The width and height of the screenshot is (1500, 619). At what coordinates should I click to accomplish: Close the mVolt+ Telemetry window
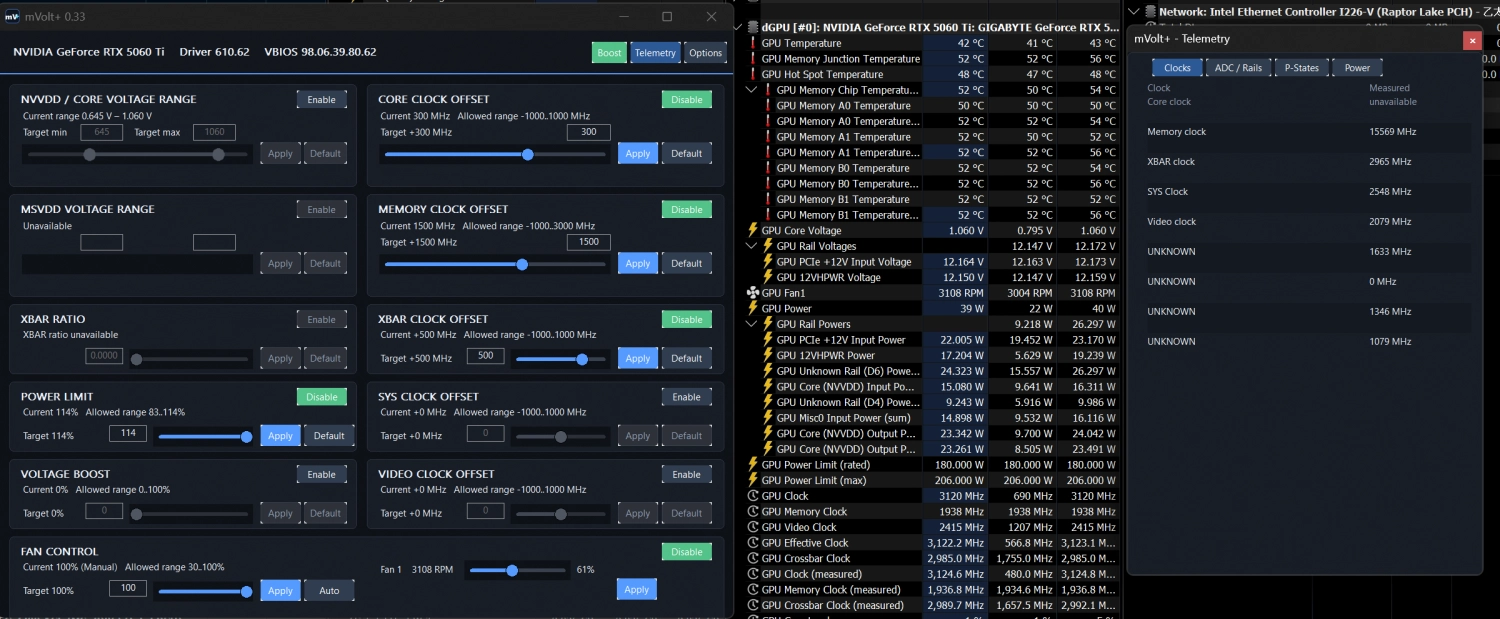point(1472,40)
